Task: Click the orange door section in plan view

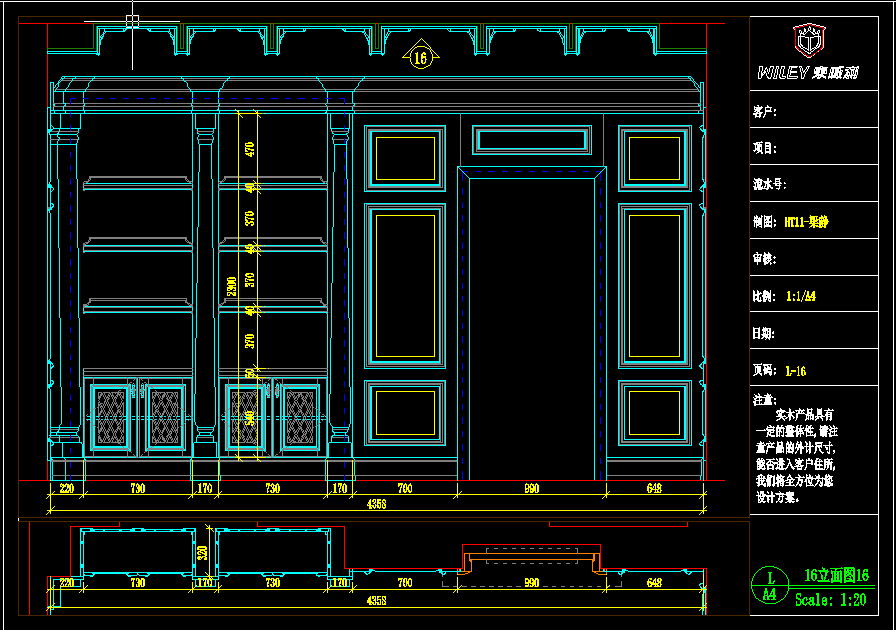Action: pos(531,562)
